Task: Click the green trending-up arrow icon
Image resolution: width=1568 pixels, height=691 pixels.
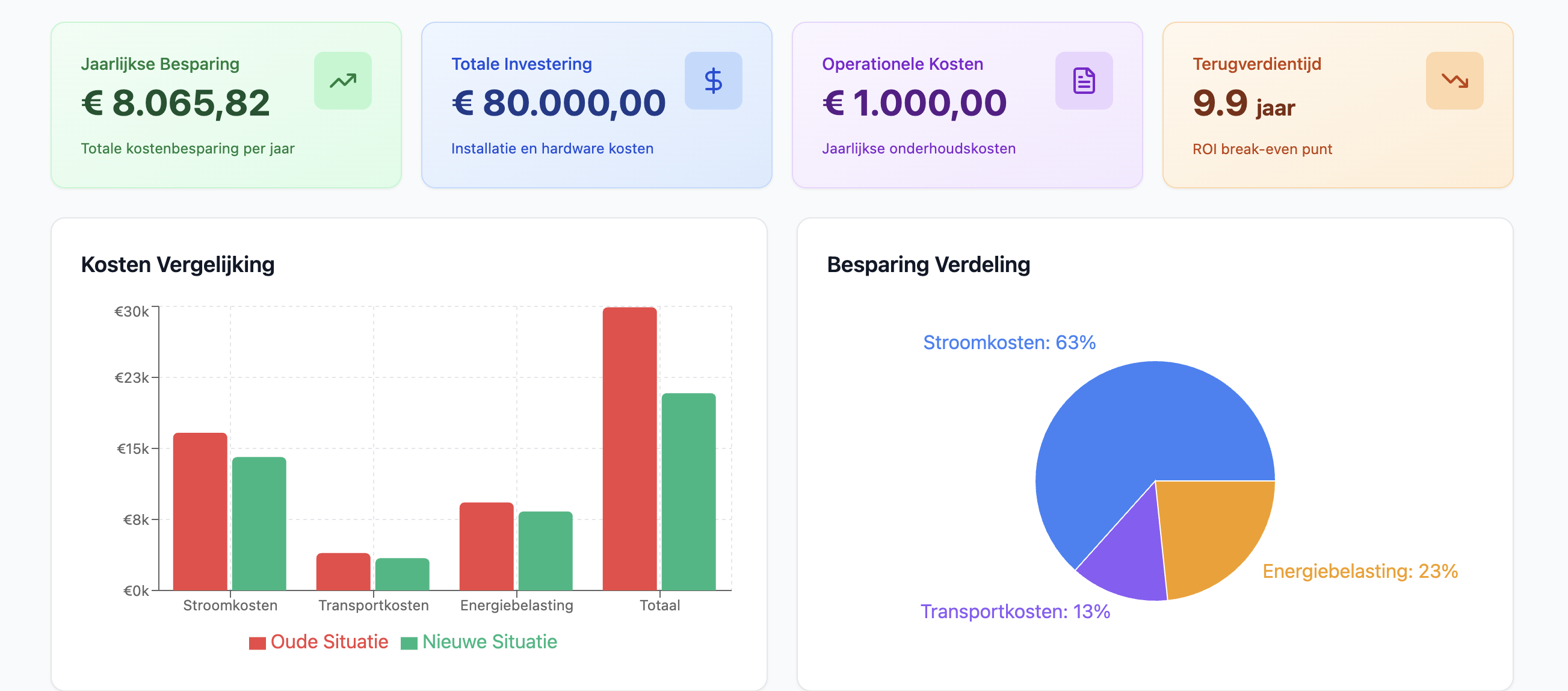Action: [343, 81]
